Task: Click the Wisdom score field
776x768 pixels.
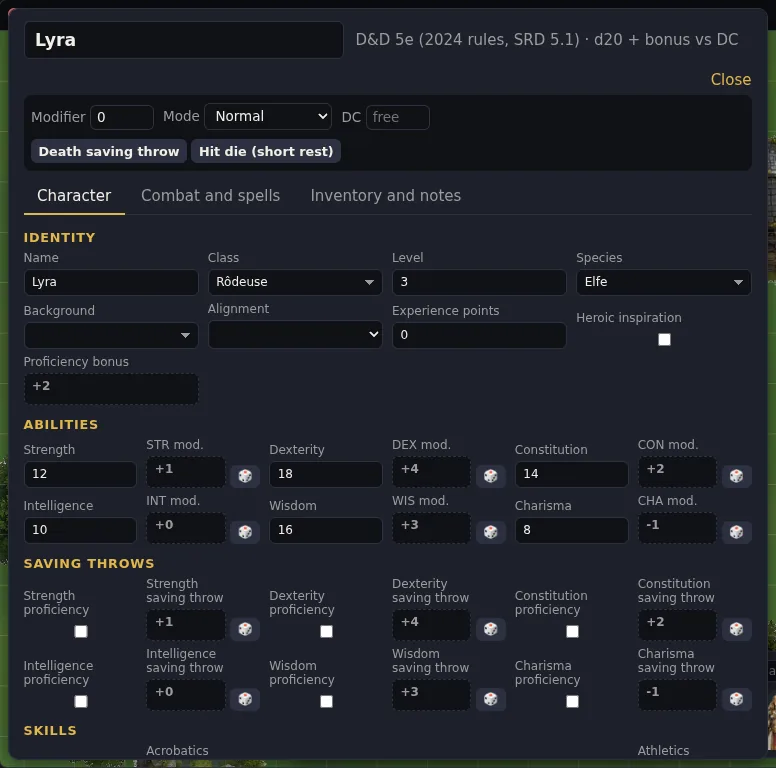Action: tap(326, 530)
